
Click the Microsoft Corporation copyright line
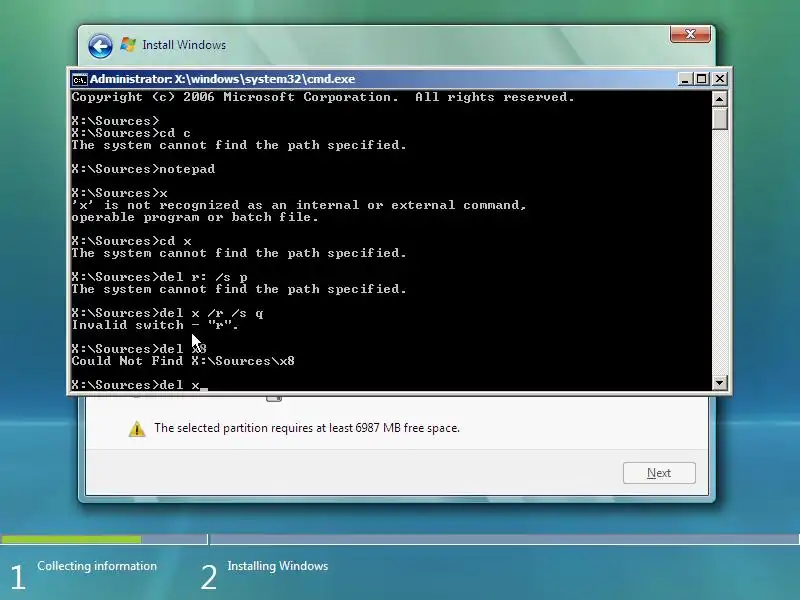323,97
